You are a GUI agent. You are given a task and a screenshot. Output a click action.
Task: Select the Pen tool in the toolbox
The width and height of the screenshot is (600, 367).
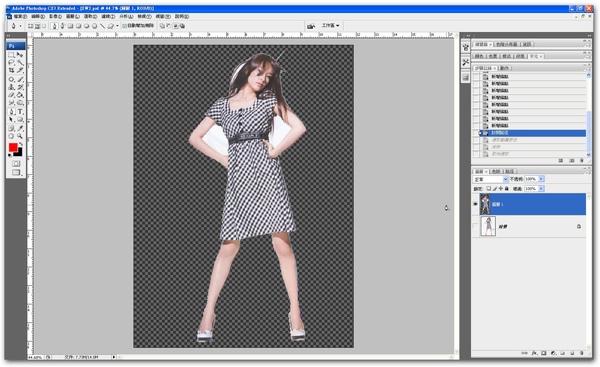(x=11, y=112)
